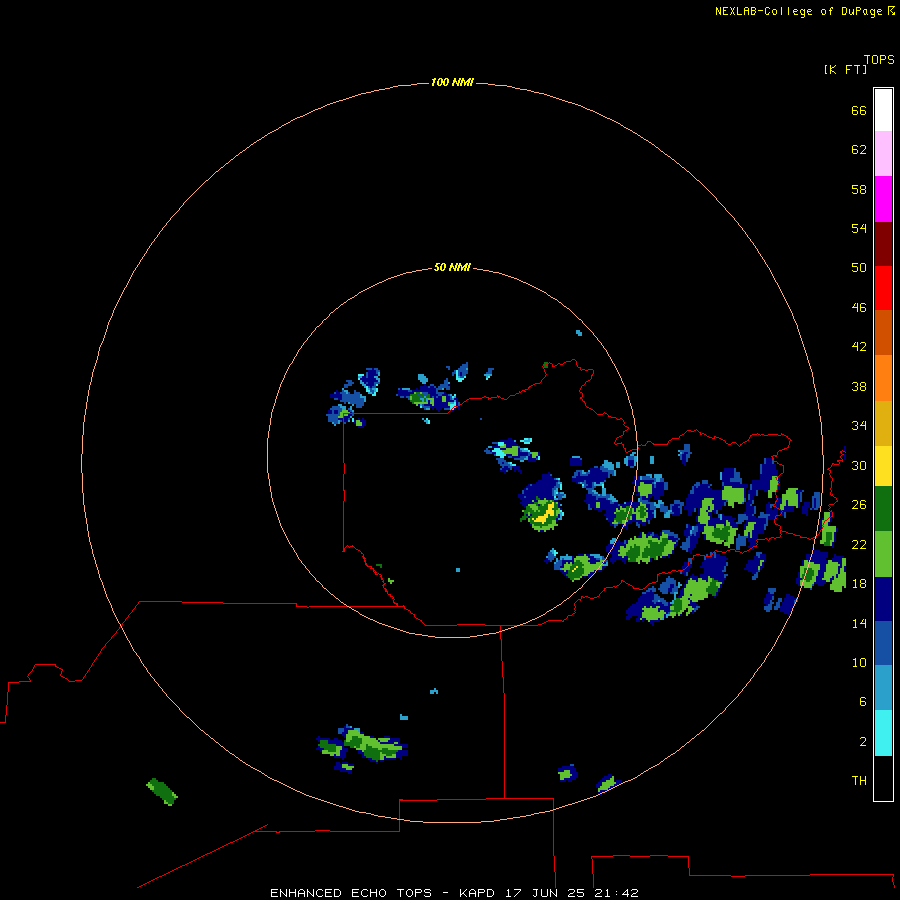
Task: Click the 34 legend value
Action: [x=859, y=426]
